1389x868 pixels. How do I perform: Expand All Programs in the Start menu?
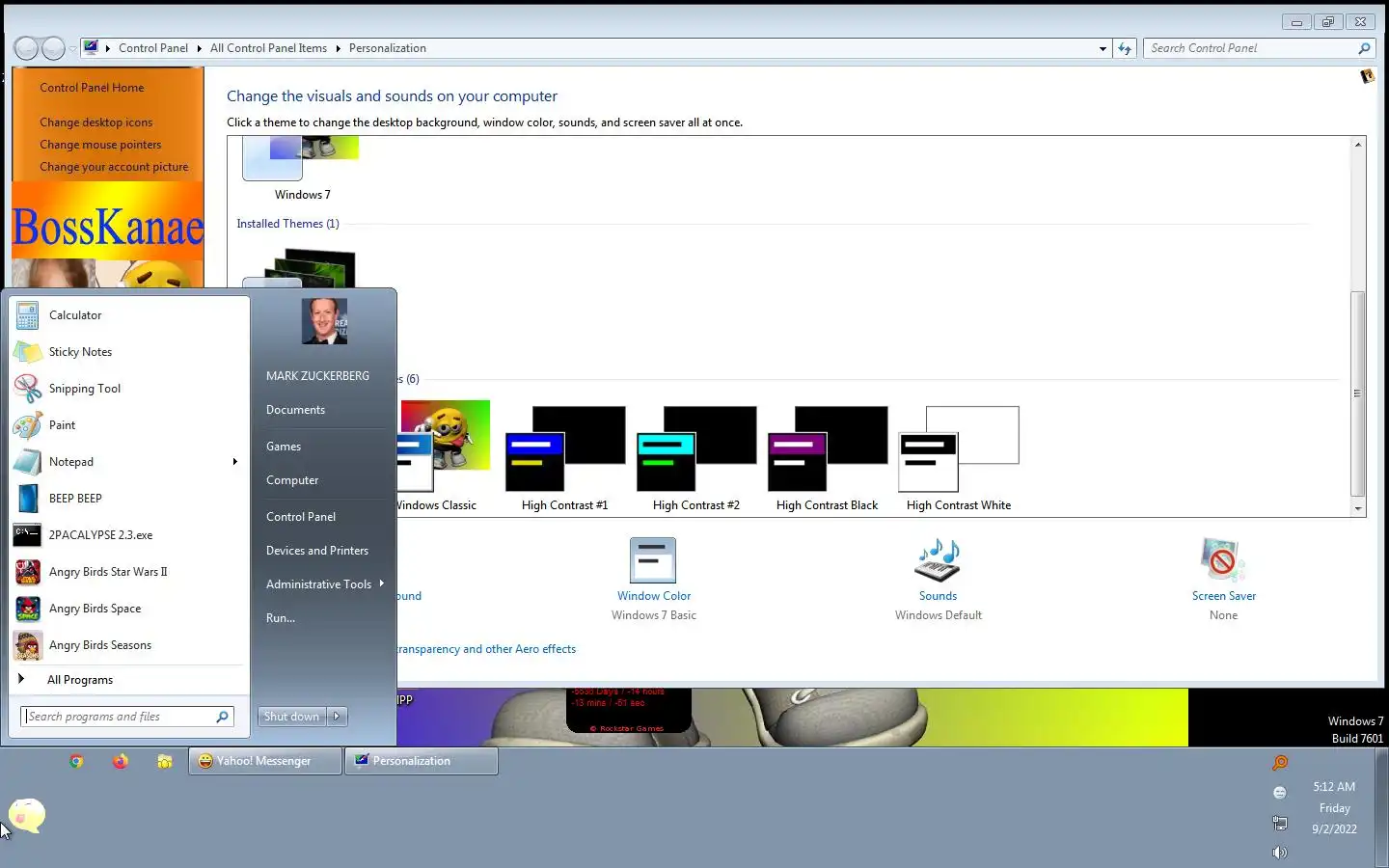(129, 680)
